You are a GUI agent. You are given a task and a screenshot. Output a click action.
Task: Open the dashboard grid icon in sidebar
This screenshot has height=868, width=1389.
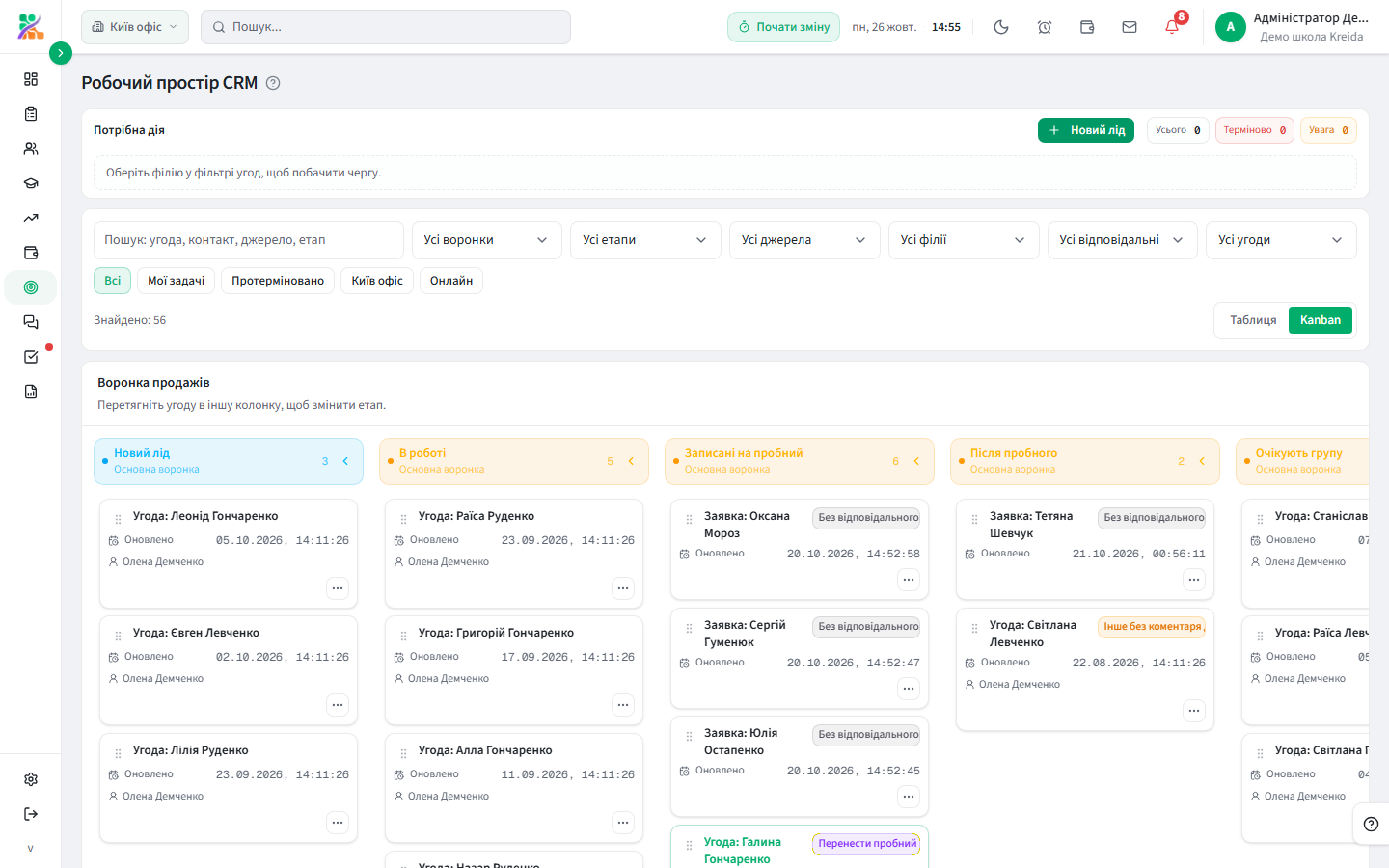[x=31, y=79]
